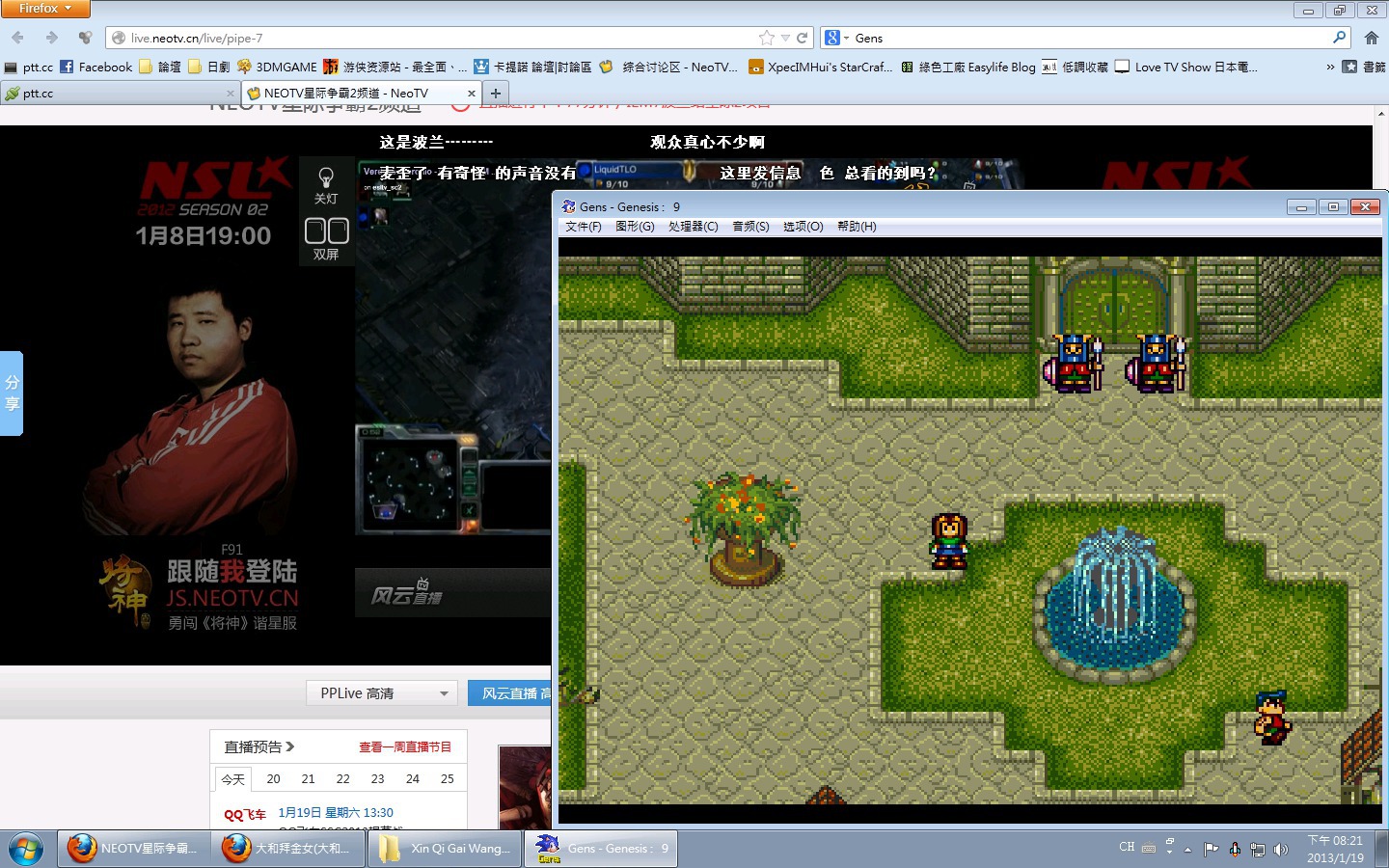The height and width of the screenshot is (868, 1389).
Task: Click the 分享 share side tab
Action: click(12, 393)
